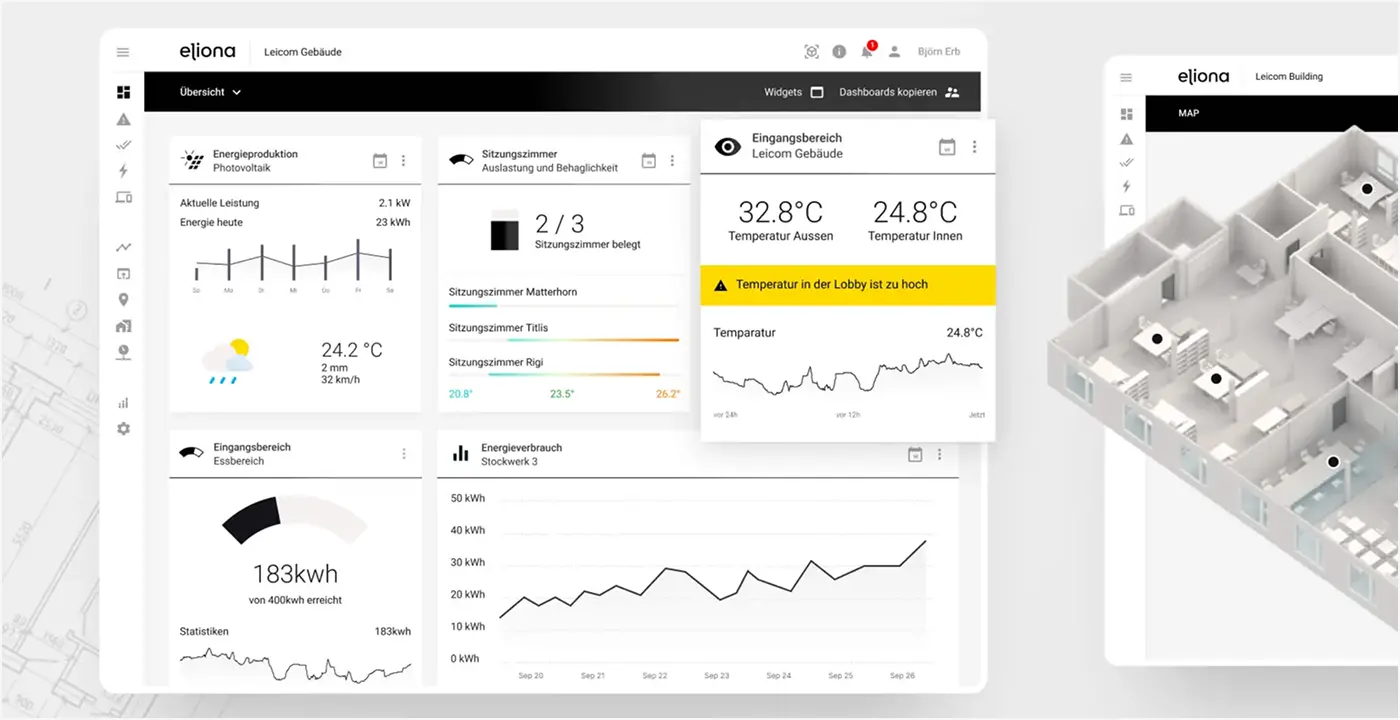This screenshot has width=1400, height=720.
Task: Expand the Übersicht dashboard dropdown
Action: (x=210, y=92)
